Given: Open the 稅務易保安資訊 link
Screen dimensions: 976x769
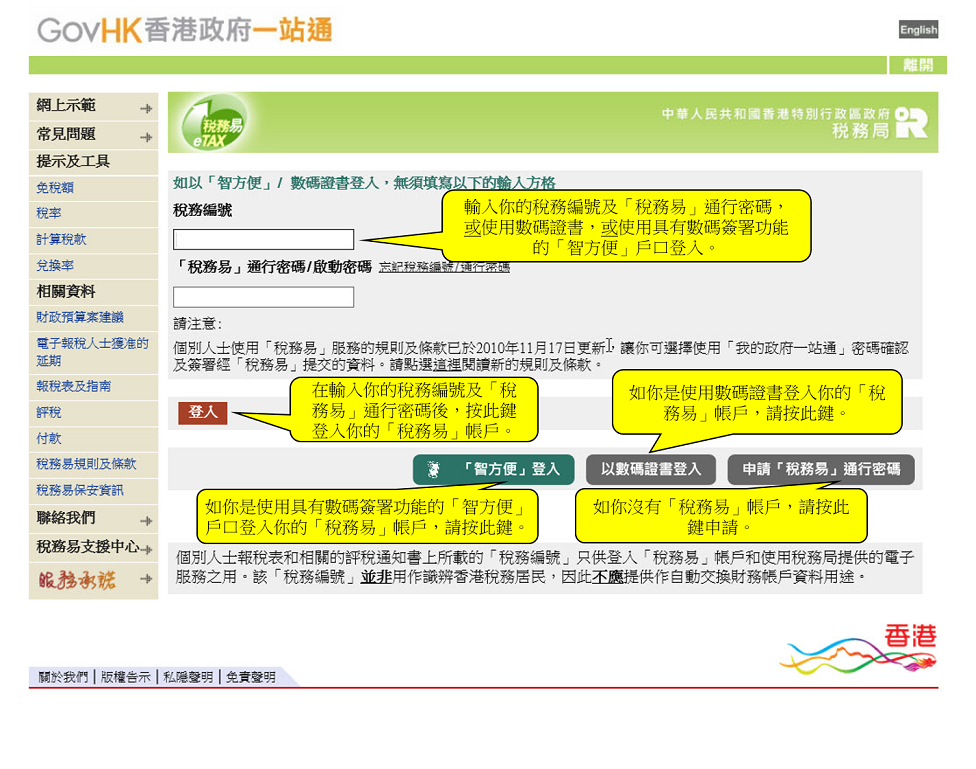Looking at the screenshot, I should point(80,491).
